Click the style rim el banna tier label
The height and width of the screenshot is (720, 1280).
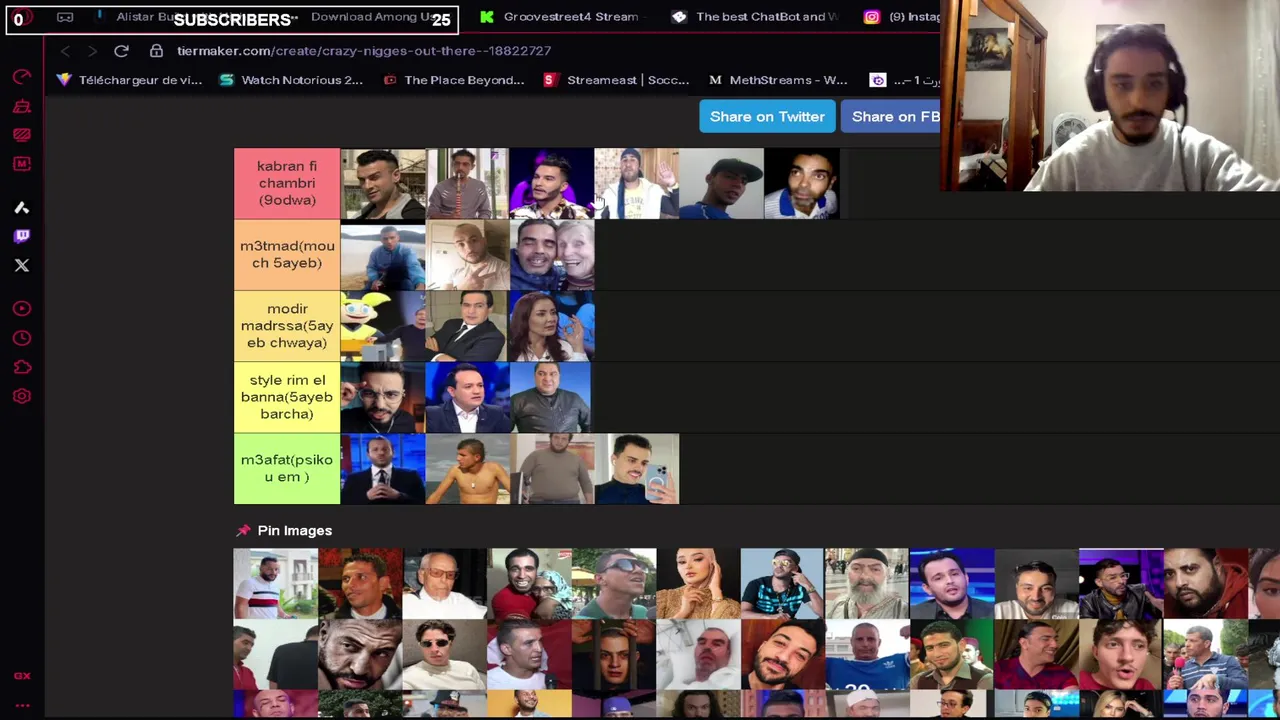[287, 397]
